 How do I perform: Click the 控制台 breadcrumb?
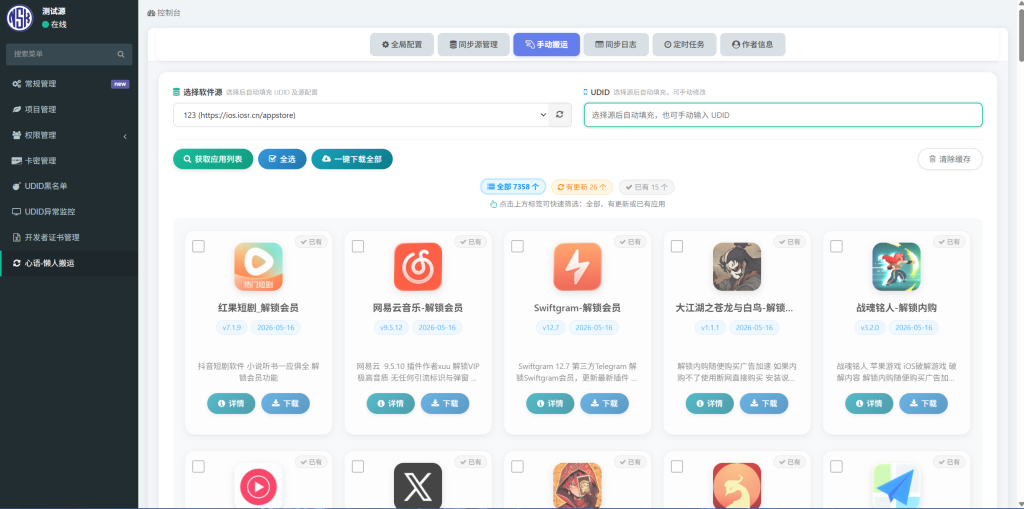164,12
